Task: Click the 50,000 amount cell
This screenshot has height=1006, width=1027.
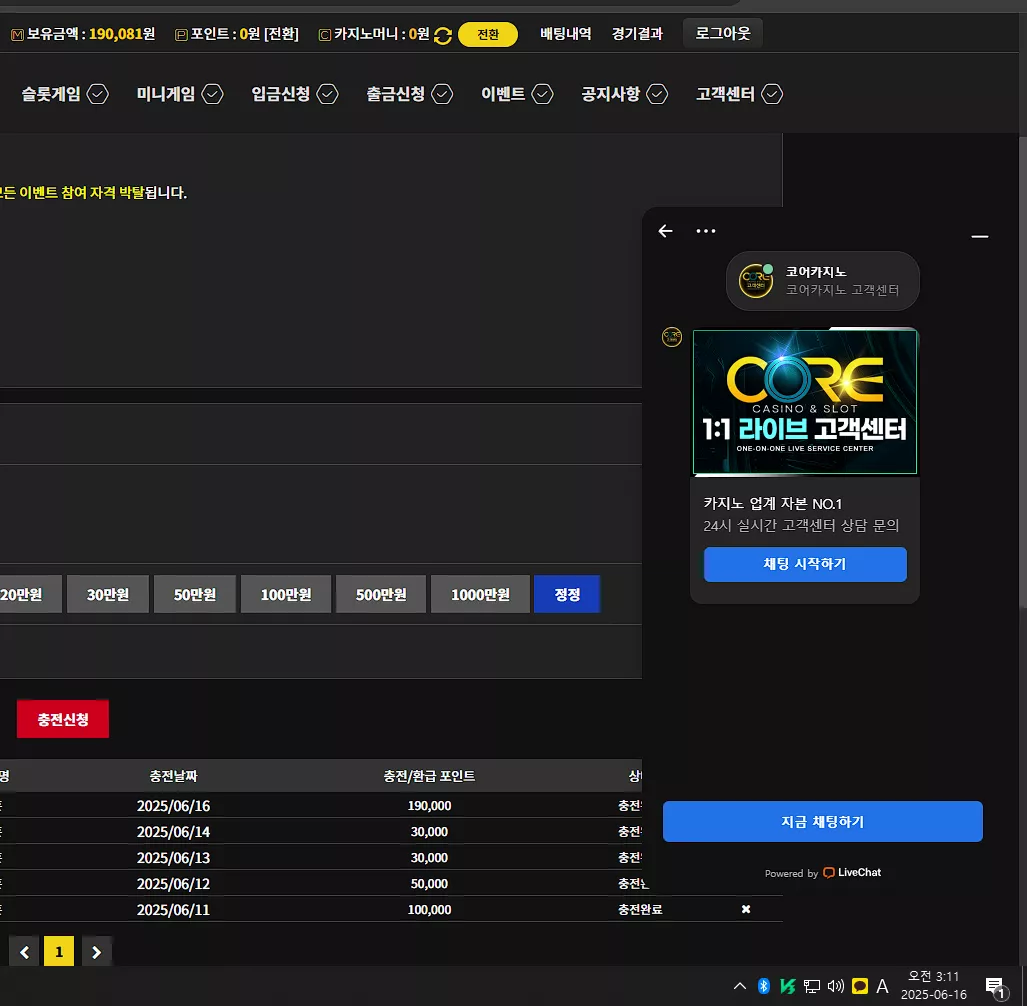Action: [430, 884]
